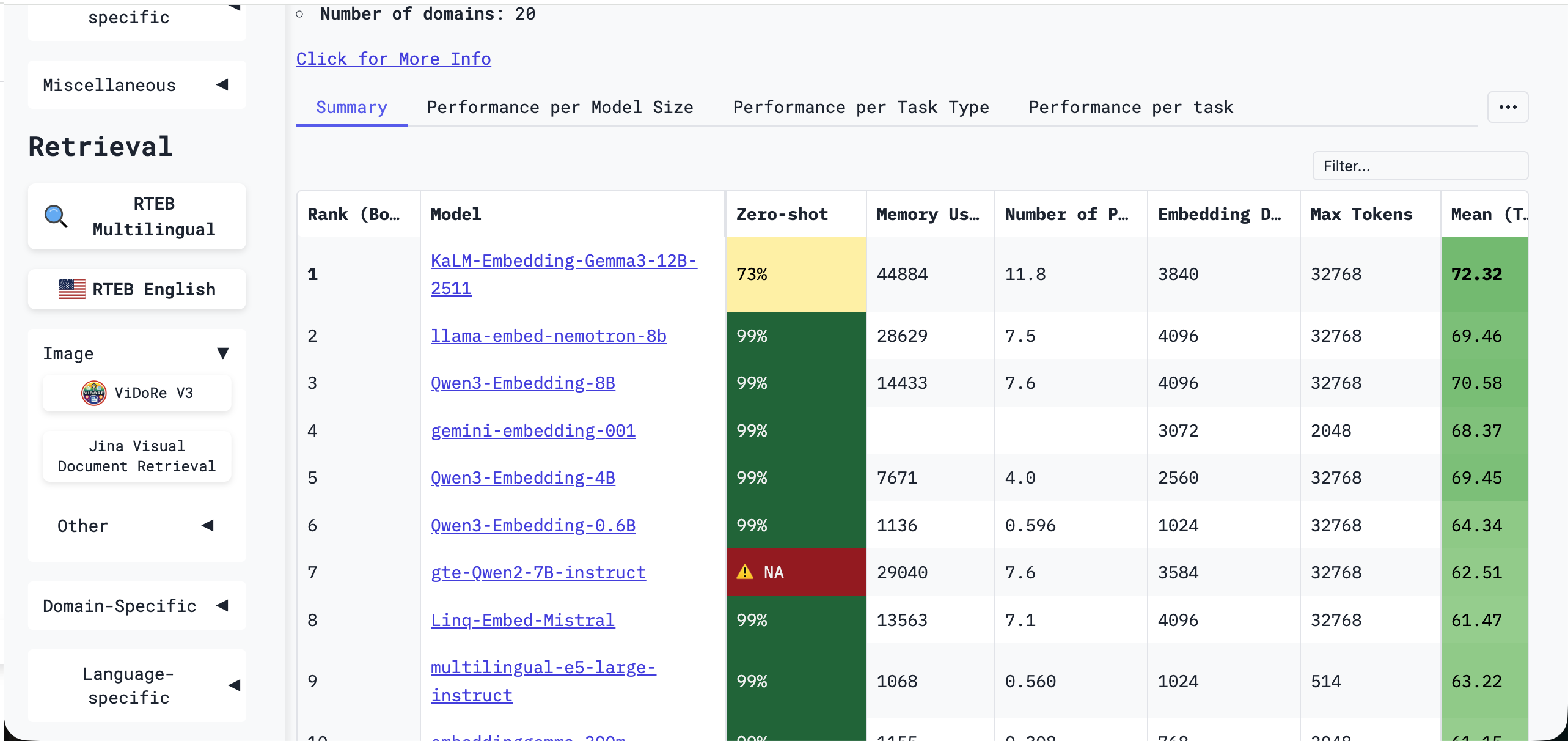Sort by the Zero-shot column header
The width and height of the screenshot is (1568, 741).
[782, 215]
